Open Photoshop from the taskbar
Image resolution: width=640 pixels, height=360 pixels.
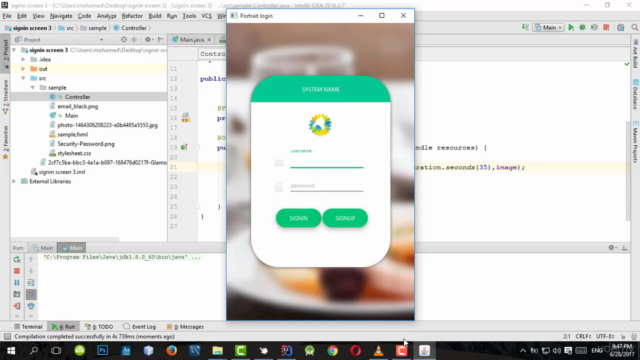coord(102,350)
